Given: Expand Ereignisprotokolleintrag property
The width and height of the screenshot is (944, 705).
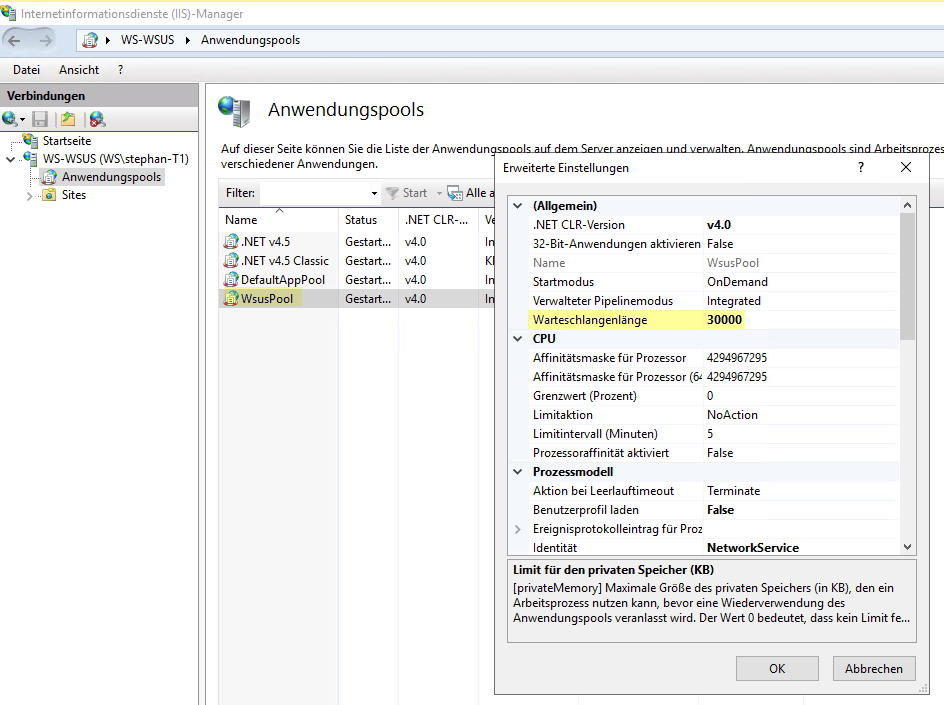Looking at the screenshot, I should click(518, 529).
